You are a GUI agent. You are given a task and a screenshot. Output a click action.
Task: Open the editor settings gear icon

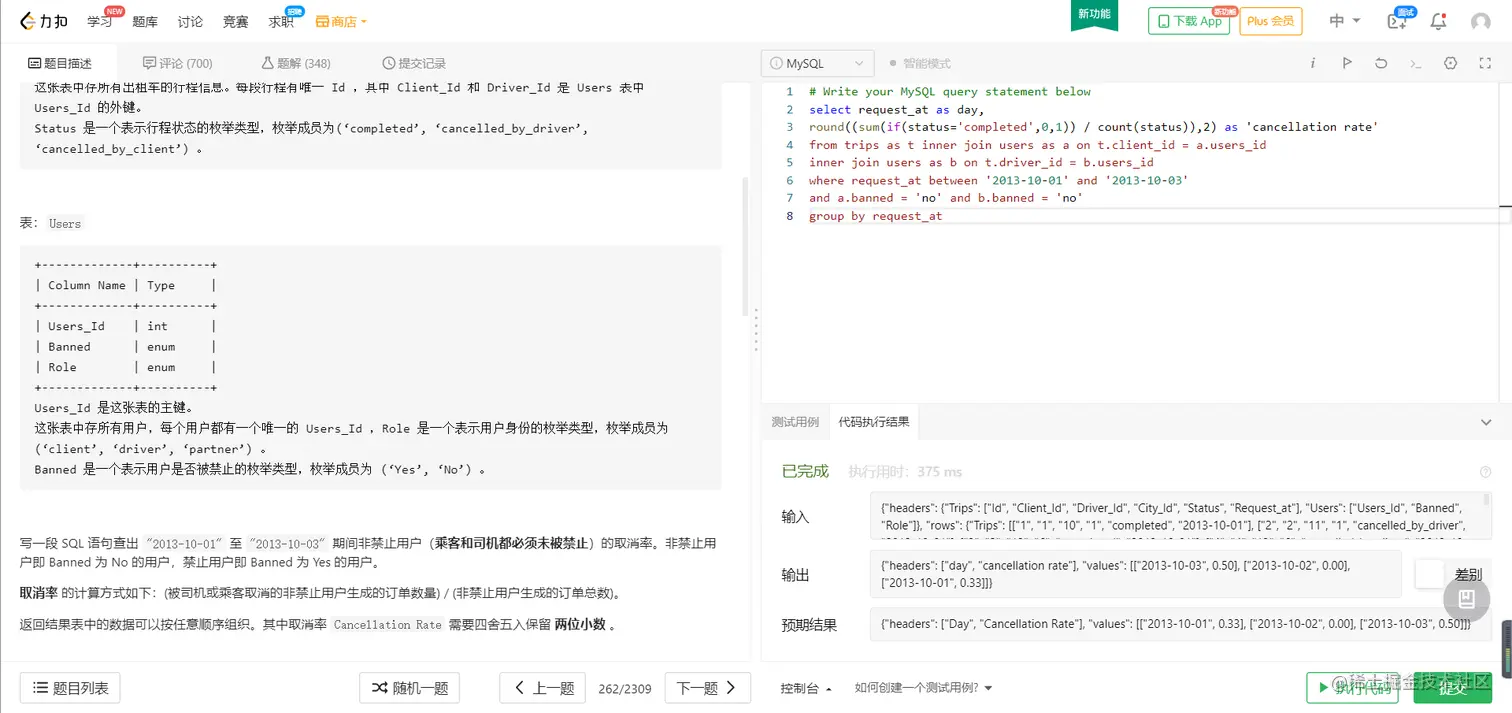pyautogui.click(x=1450, y=62)
